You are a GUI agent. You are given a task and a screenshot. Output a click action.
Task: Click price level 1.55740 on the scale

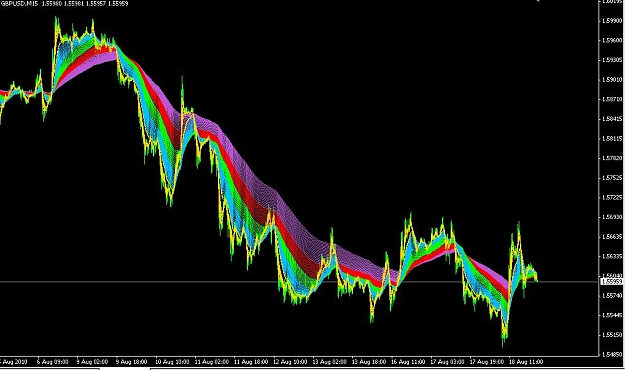(x=612, y=296)
